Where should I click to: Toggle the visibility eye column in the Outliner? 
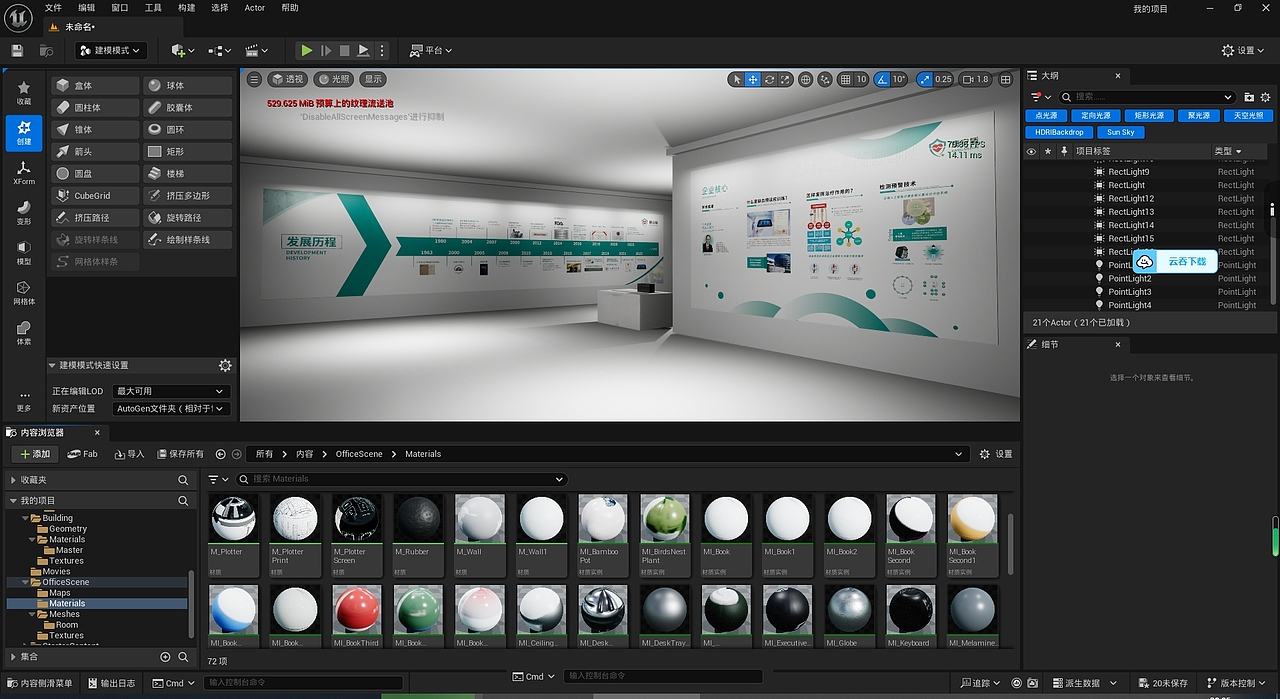(x=1030, y=151)
